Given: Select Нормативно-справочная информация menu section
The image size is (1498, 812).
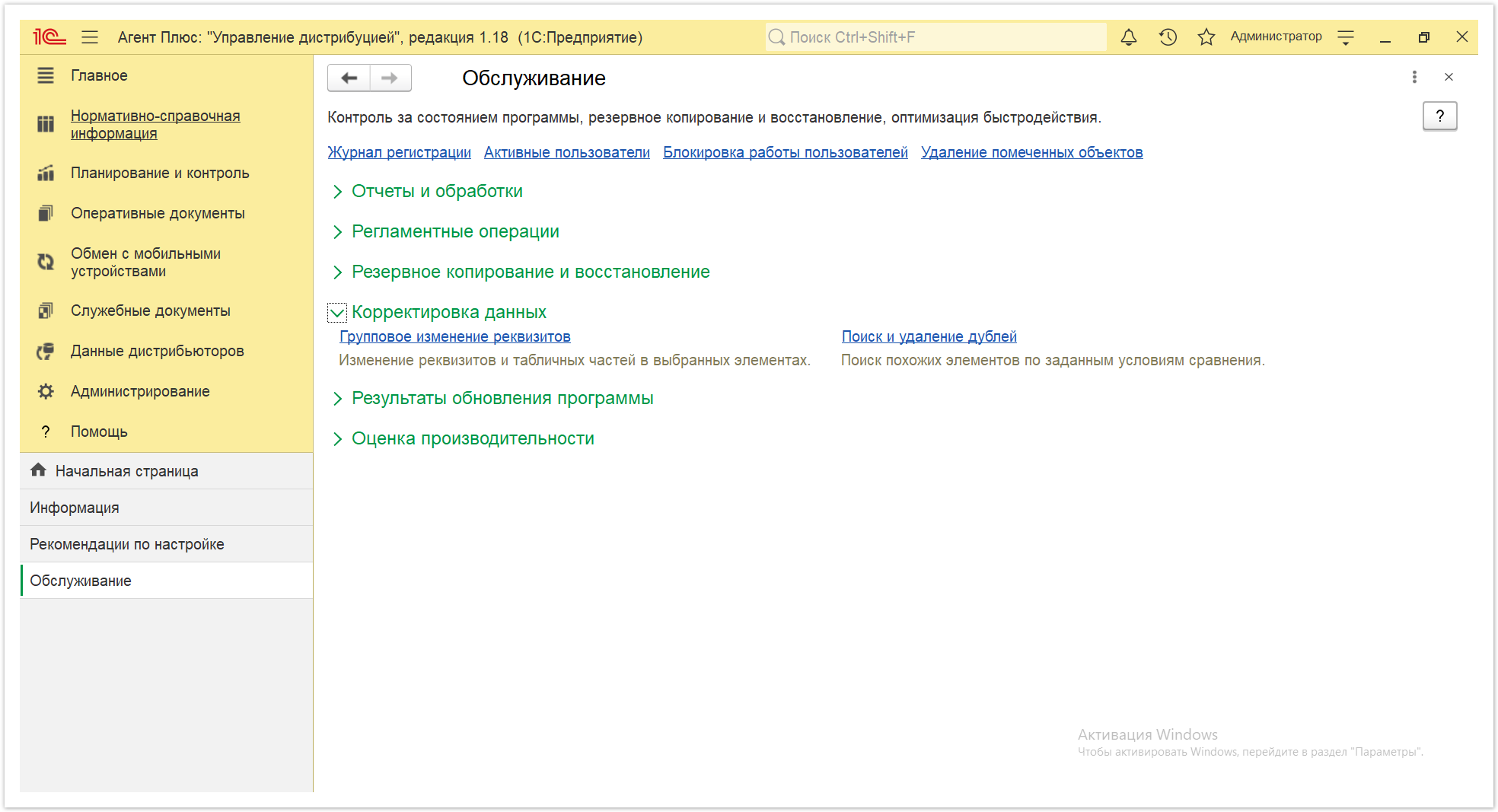Looking at the screenshot, I should (167, 124).
